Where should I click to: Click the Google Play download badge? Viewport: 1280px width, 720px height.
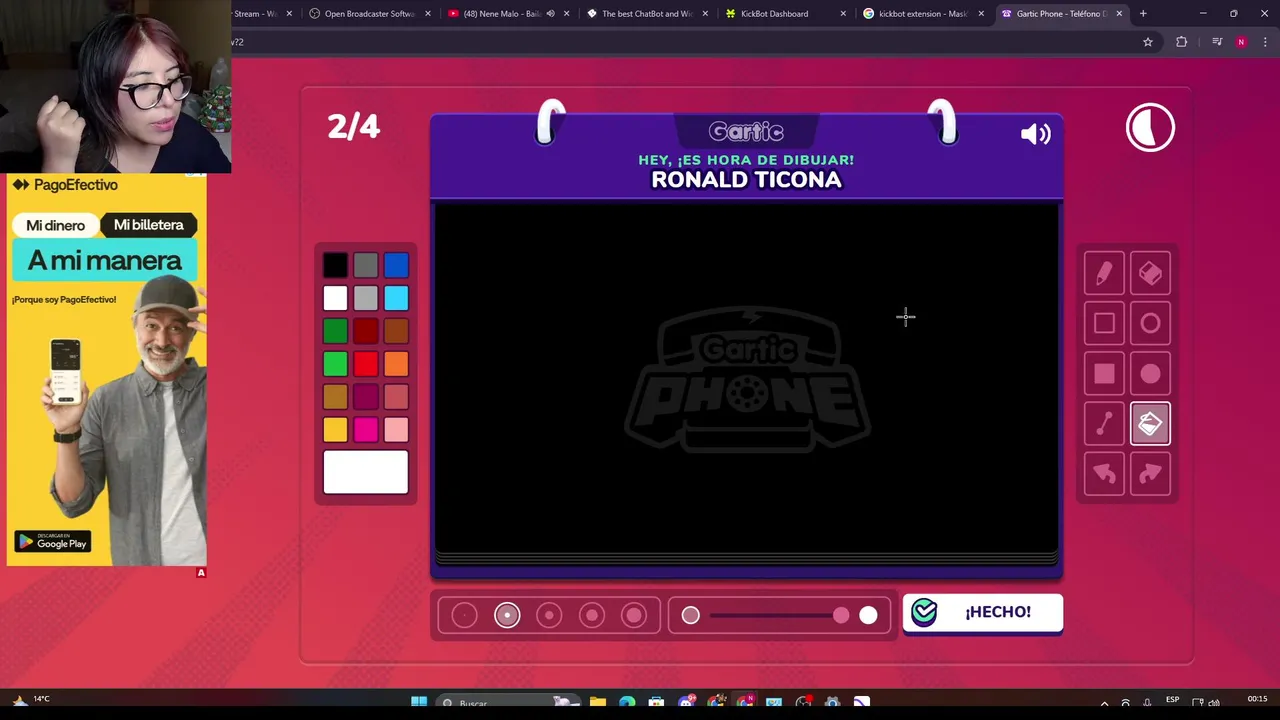click(x=53, y=542)
